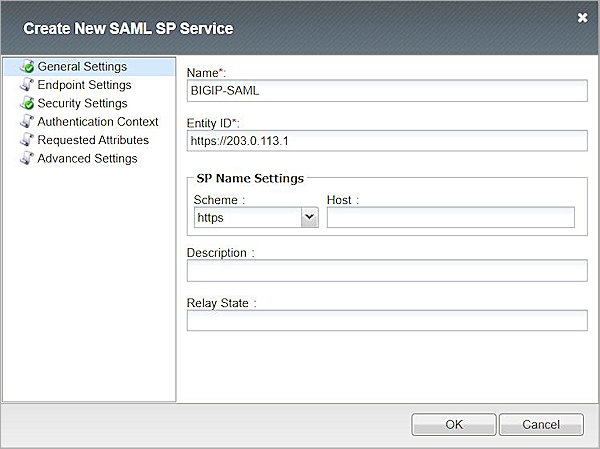Open Requested Attributes section

(x=93, y=140)
